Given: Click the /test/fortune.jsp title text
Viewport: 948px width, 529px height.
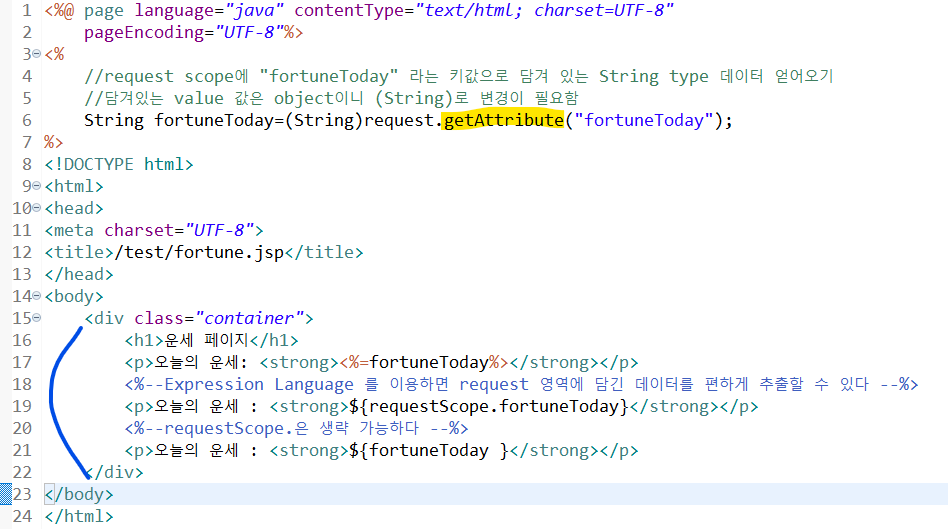Looking at the screenshot, I should (199, 252).
